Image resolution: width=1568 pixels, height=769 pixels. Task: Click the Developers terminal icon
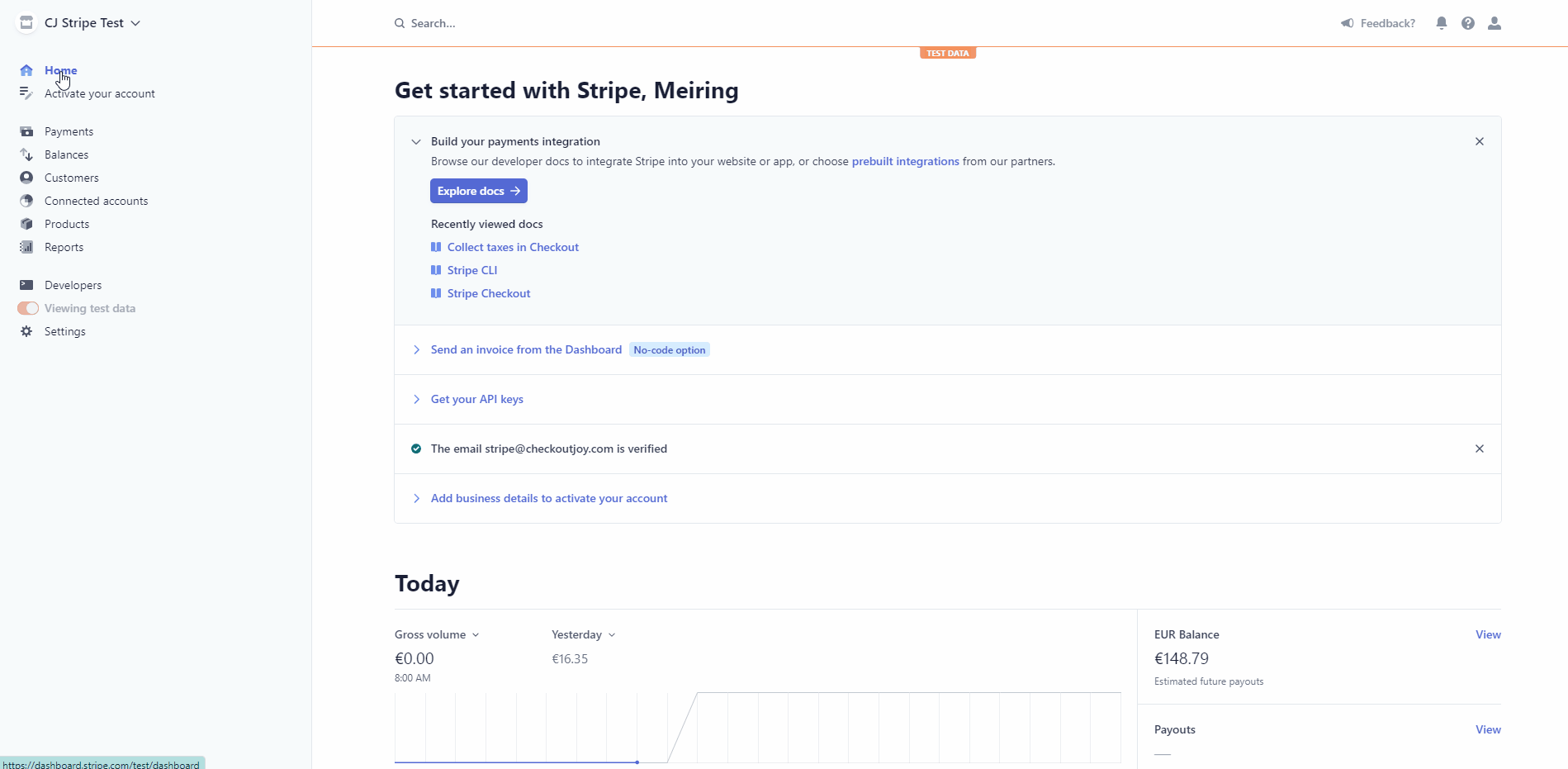[26, 285]
